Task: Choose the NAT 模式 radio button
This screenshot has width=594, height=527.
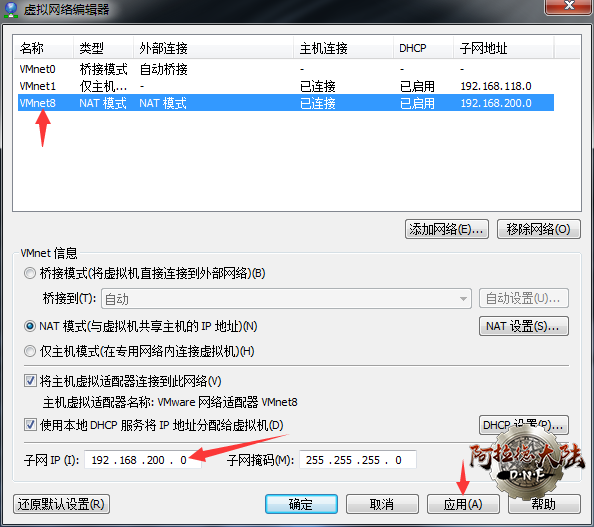Action: point(30,326)
